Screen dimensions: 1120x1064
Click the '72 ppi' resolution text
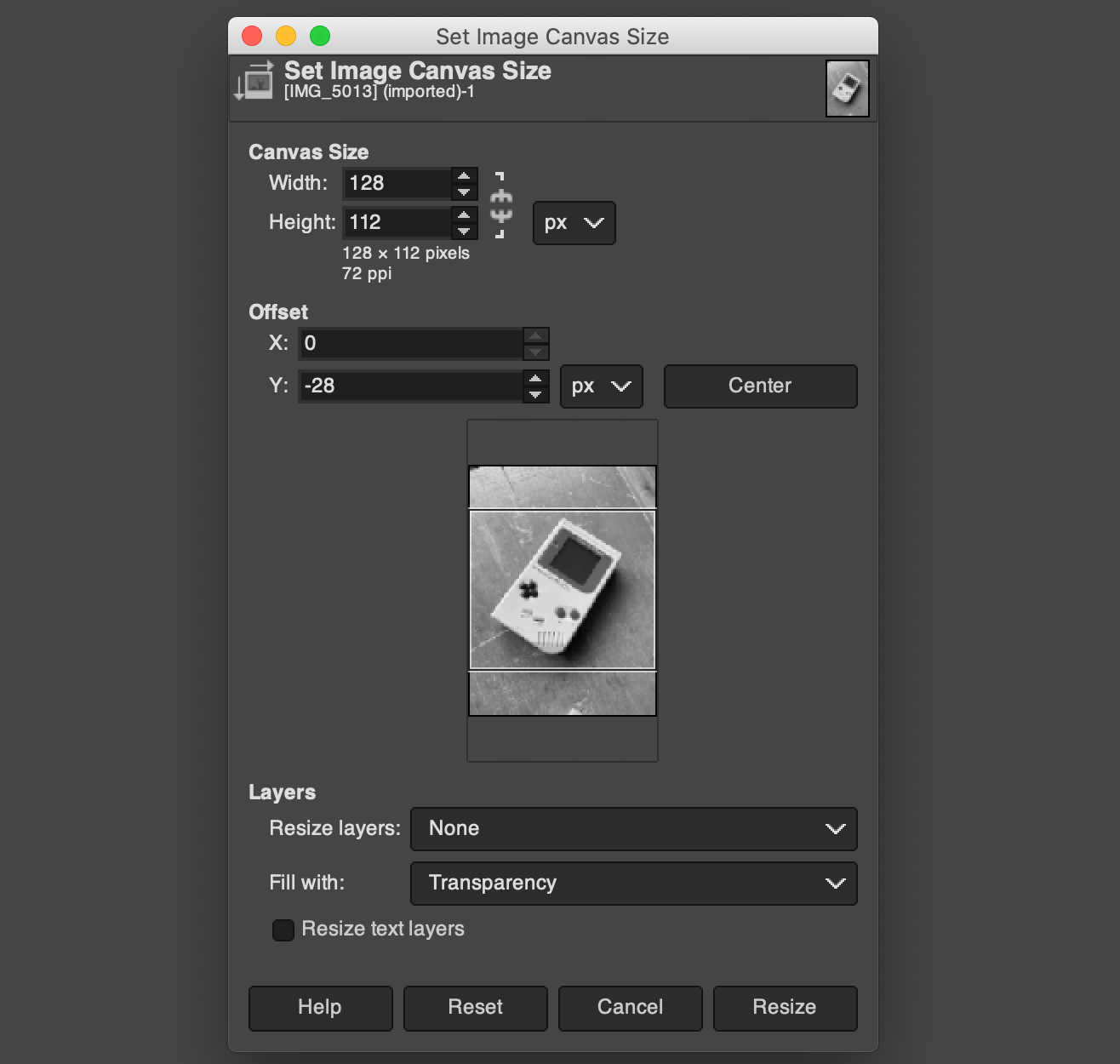367,274
